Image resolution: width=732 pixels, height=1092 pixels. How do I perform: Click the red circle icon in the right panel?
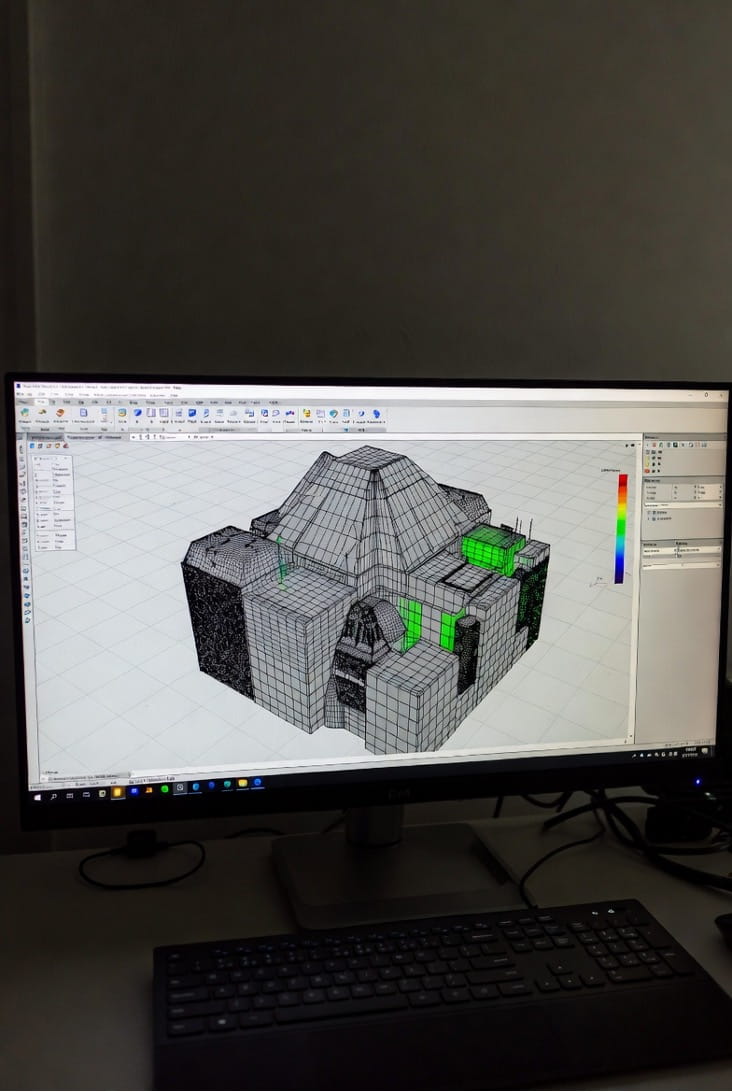[x=647, y=471]
